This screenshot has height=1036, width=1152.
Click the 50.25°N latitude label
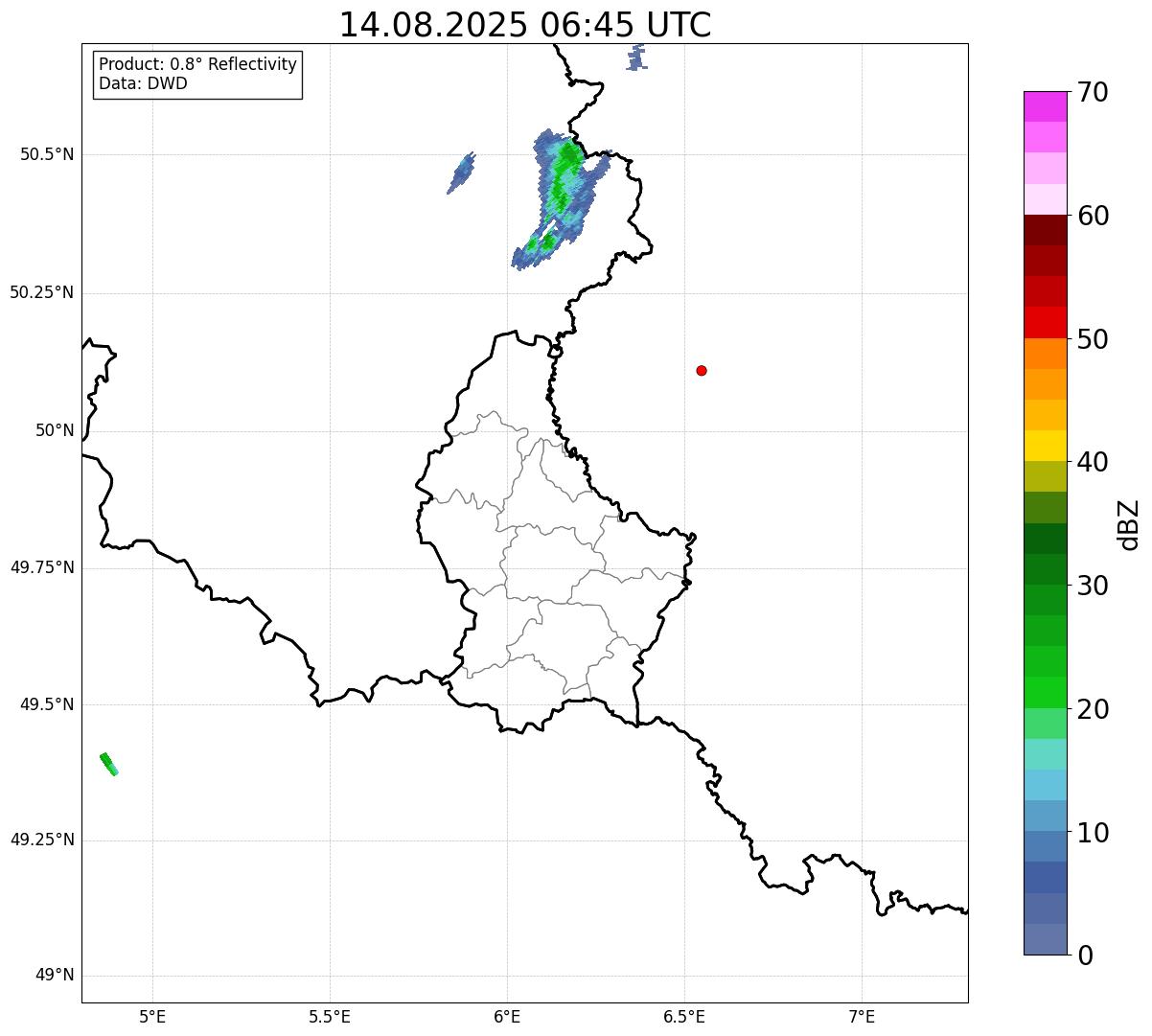point(42,293)
